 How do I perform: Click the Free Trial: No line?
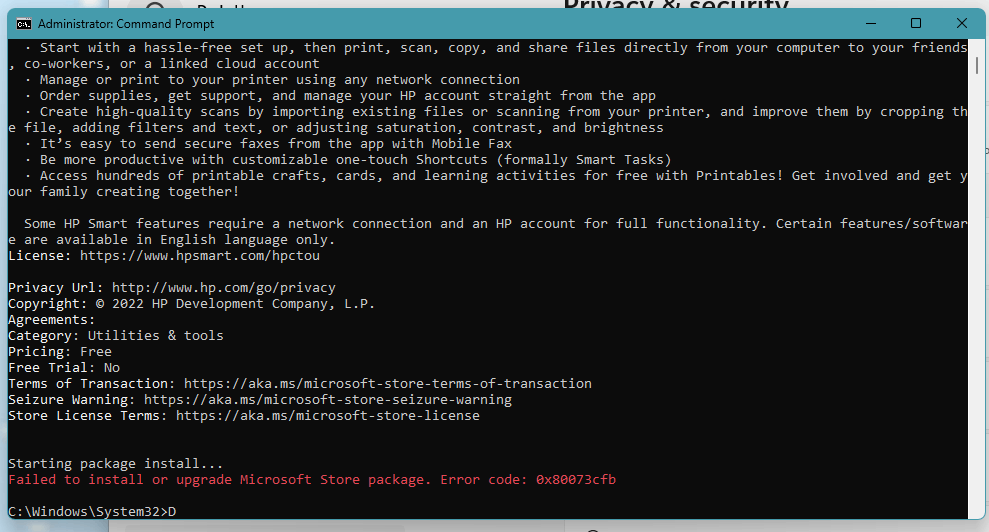tap(64, 368)
